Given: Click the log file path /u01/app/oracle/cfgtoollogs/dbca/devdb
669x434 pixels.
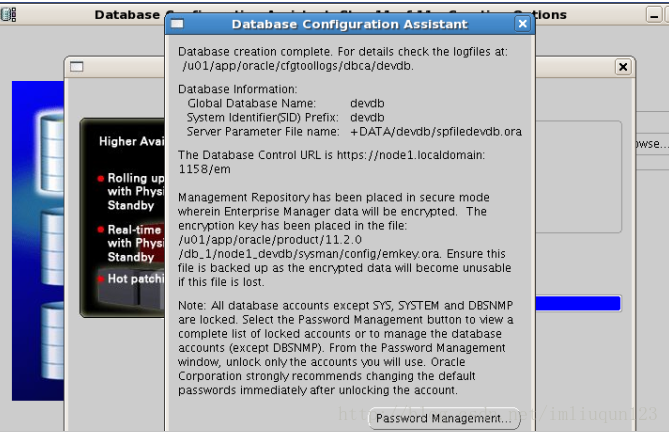Looking at the screenshot, I should point(298,66).
